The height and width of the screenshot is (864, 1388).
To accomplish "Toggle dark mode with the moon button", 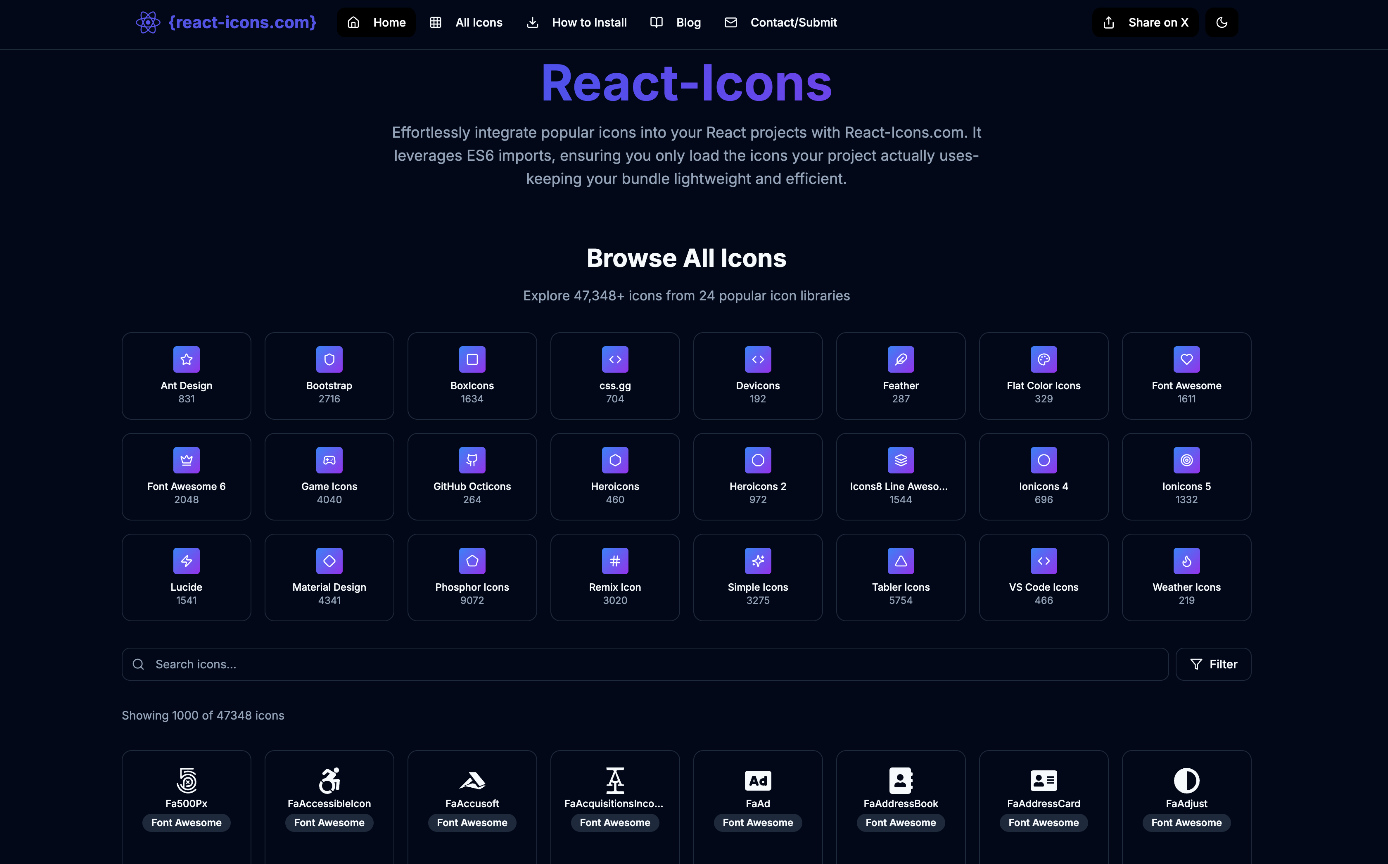I will 1222,22.
